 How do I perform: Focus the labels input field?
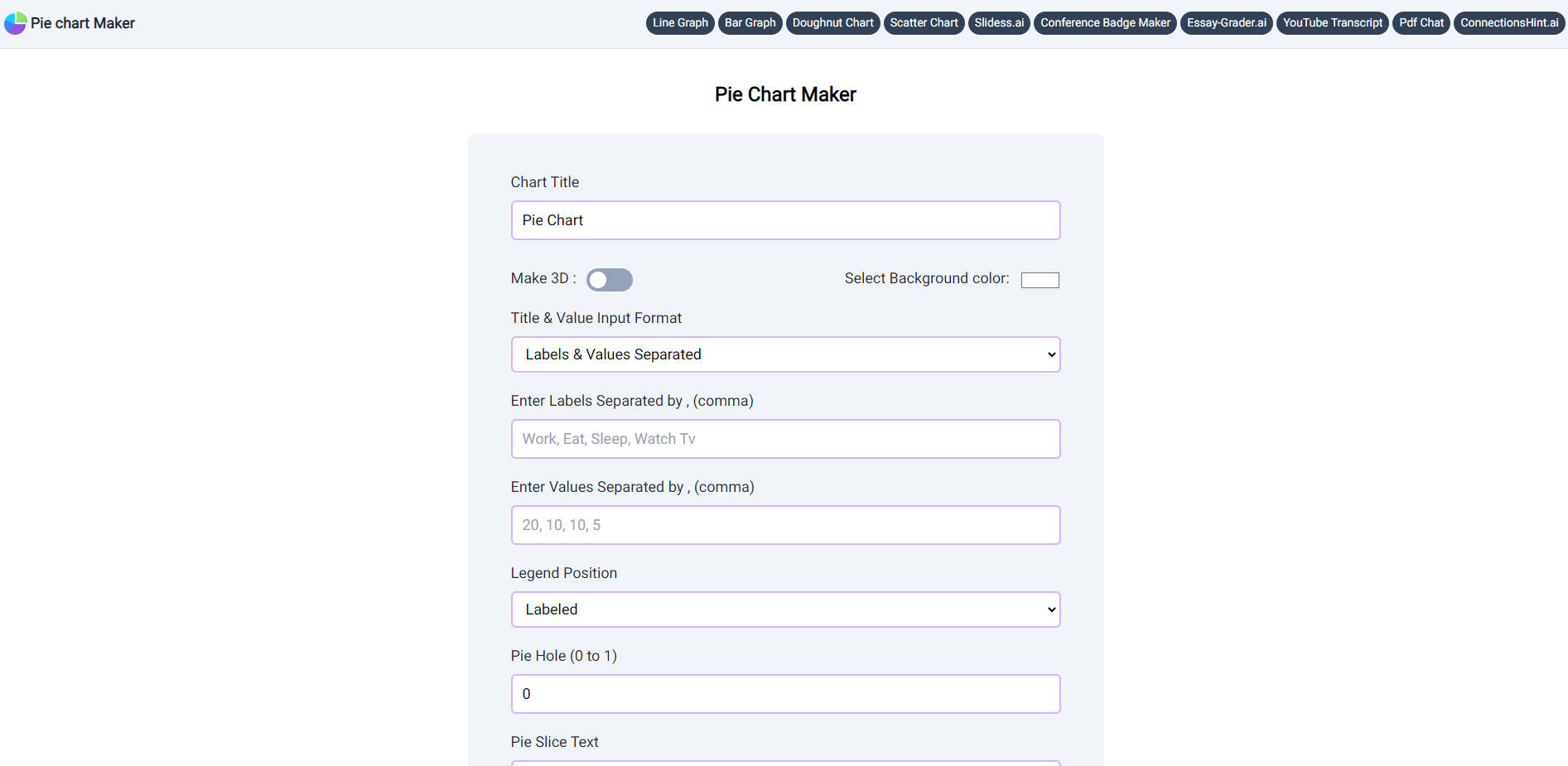pyautogui.click(x=785, y=439)
